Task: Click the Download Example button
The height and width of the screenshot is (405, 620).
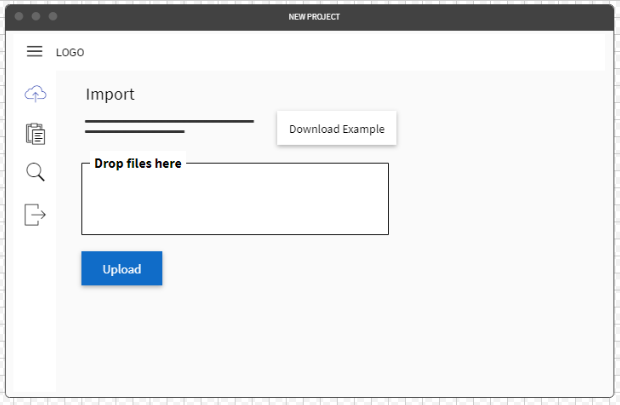Action: coord(336,129)
